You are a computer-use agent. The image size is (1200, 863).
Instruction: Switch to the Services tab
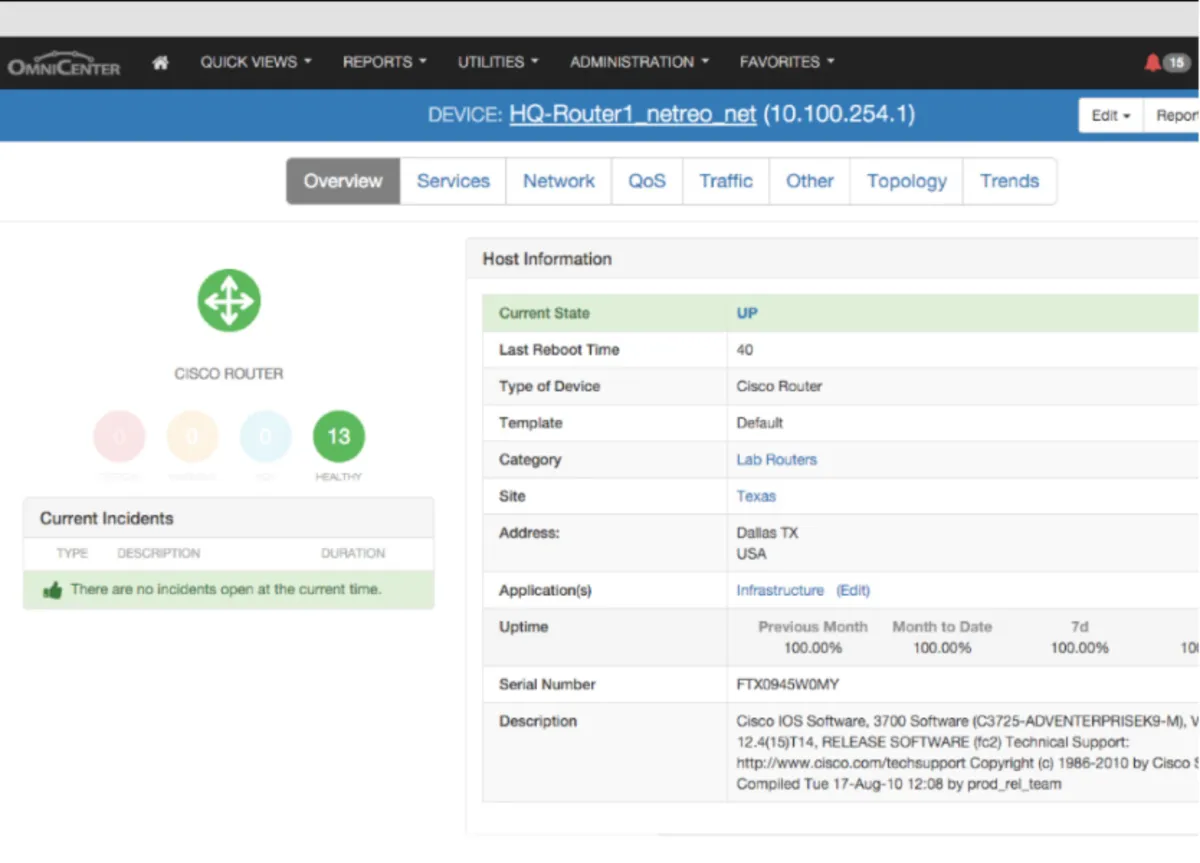[x=453, y=181]
